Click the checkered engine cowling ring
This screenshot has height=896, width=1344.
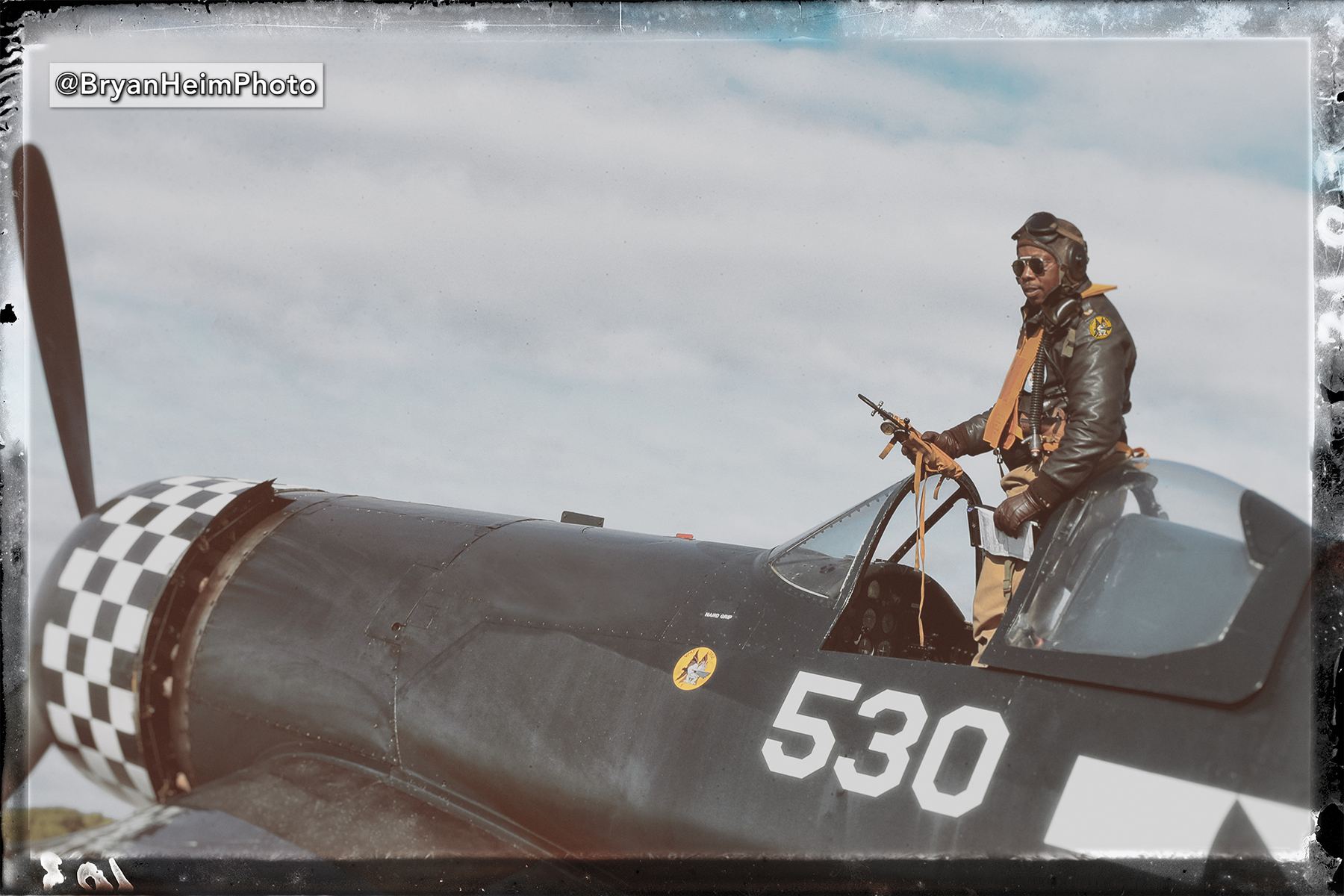click(x=112, y=620)
